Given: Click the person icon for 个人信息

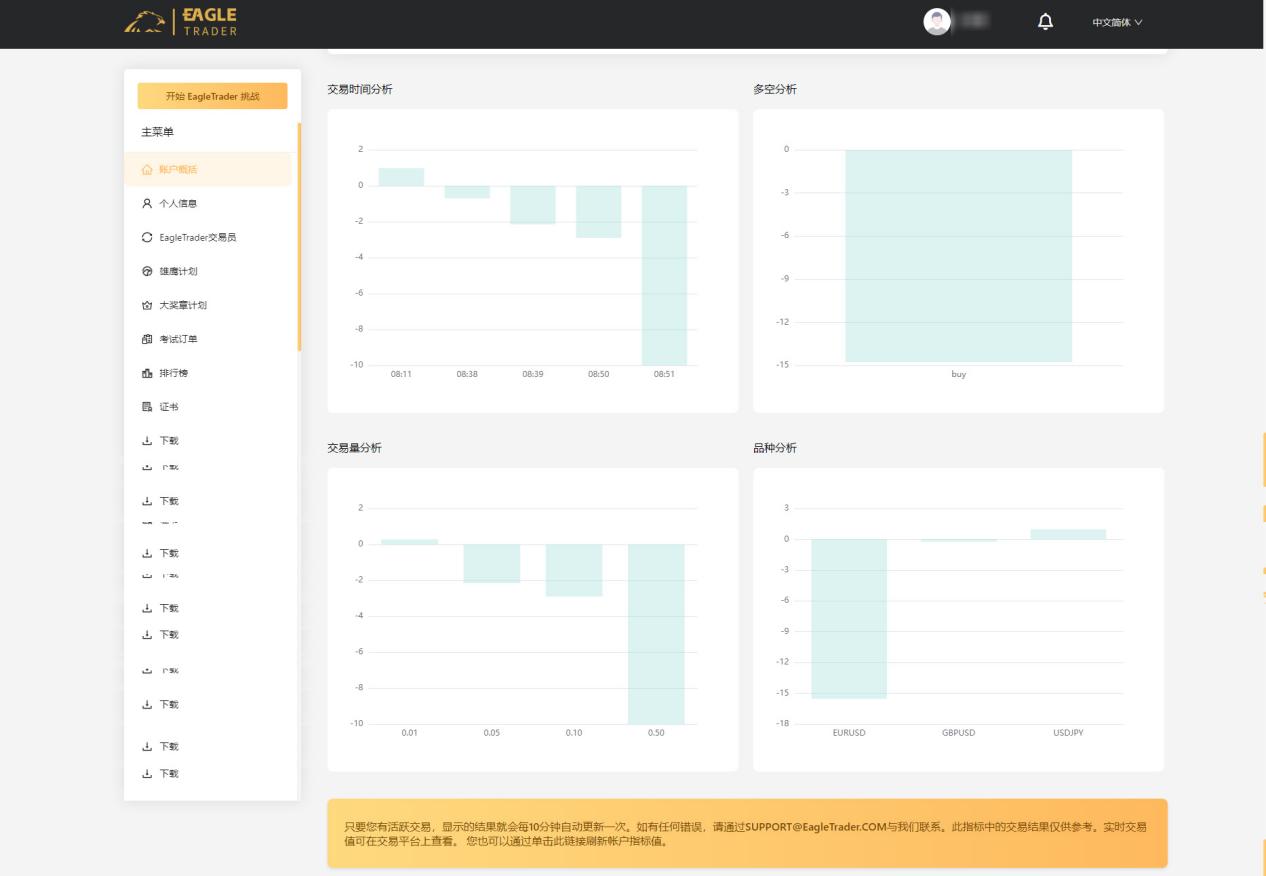Looking at the screenshot, I should pyautogui.click(x=147, y=204).
